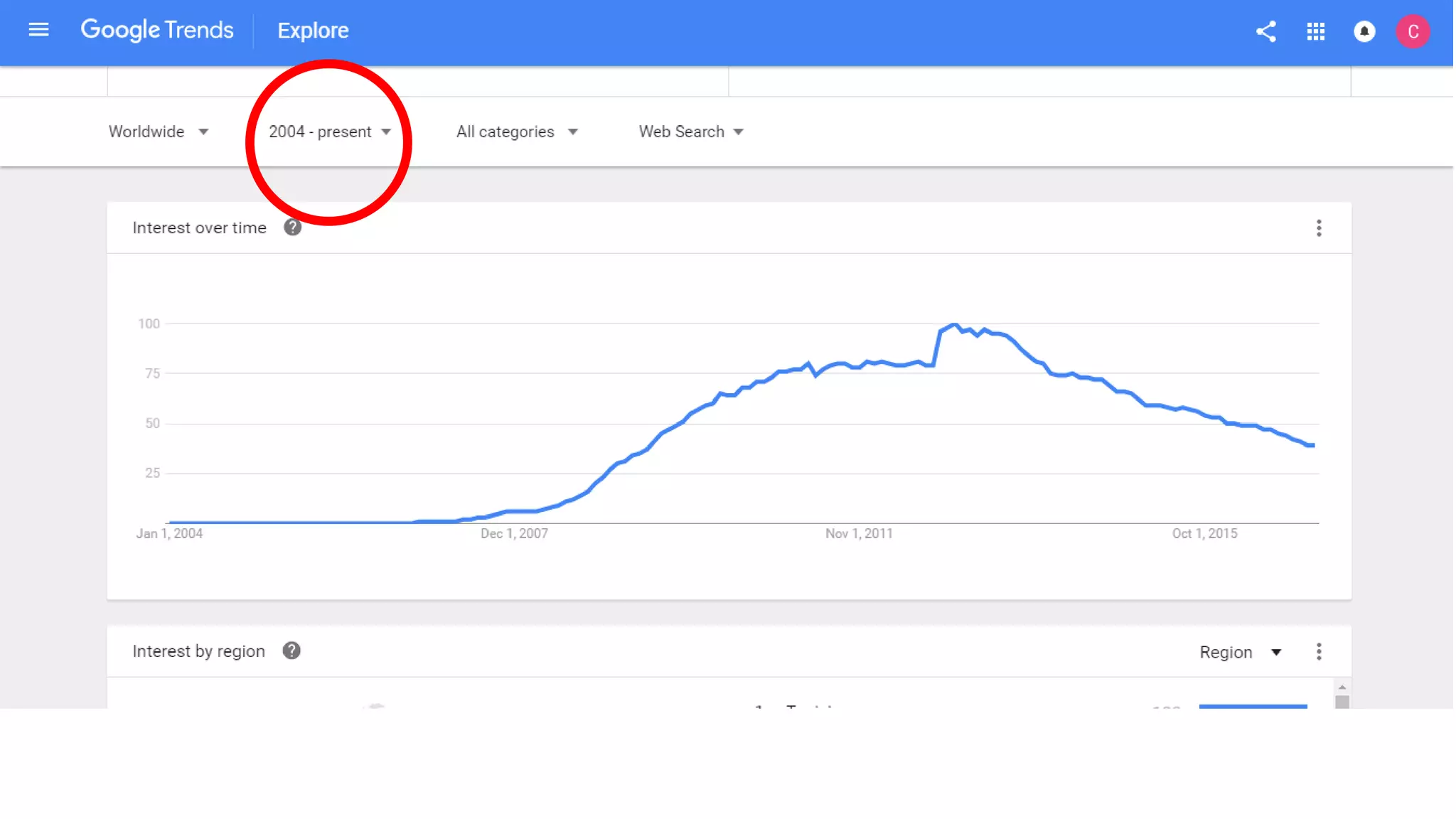
Task: Click the Nov 1, 2011 axis label
Action: 859,533
